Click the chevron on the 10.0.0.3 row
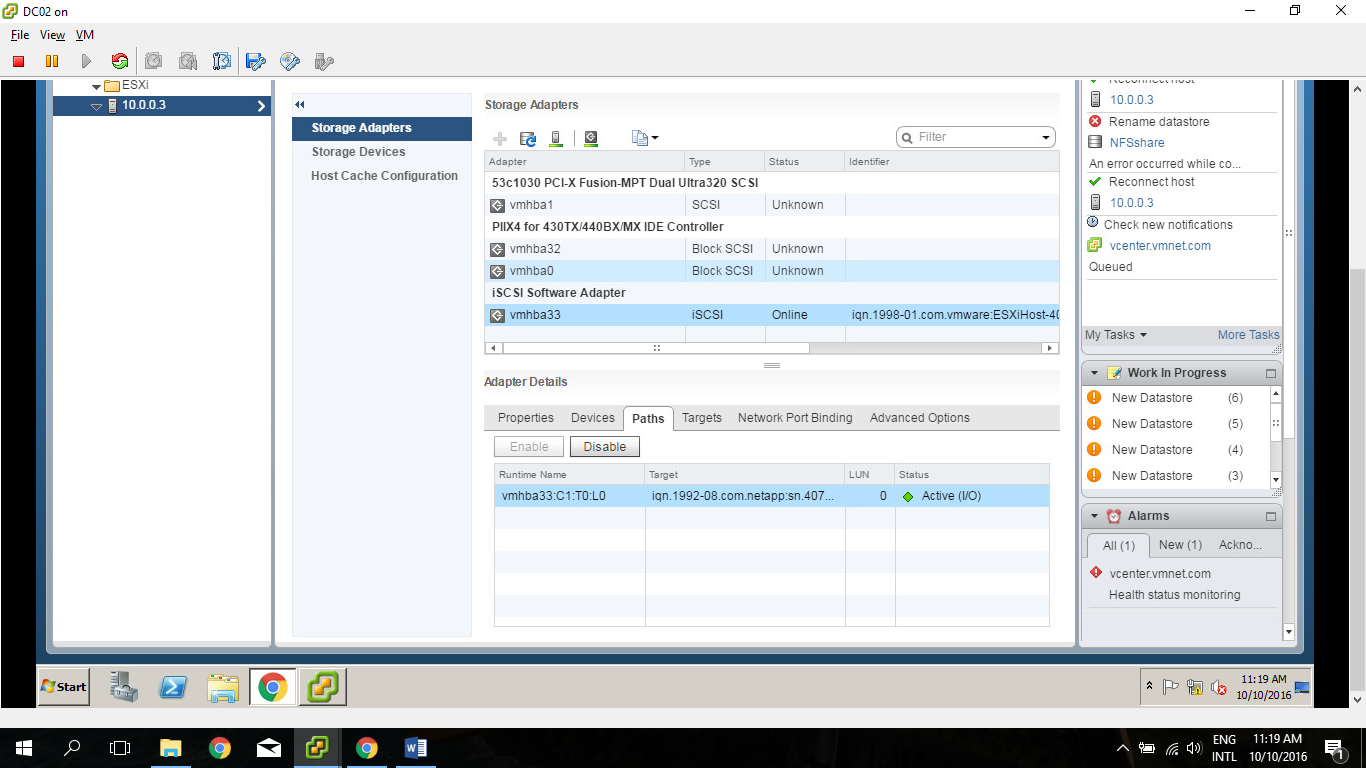 click(x=261, y=106)
